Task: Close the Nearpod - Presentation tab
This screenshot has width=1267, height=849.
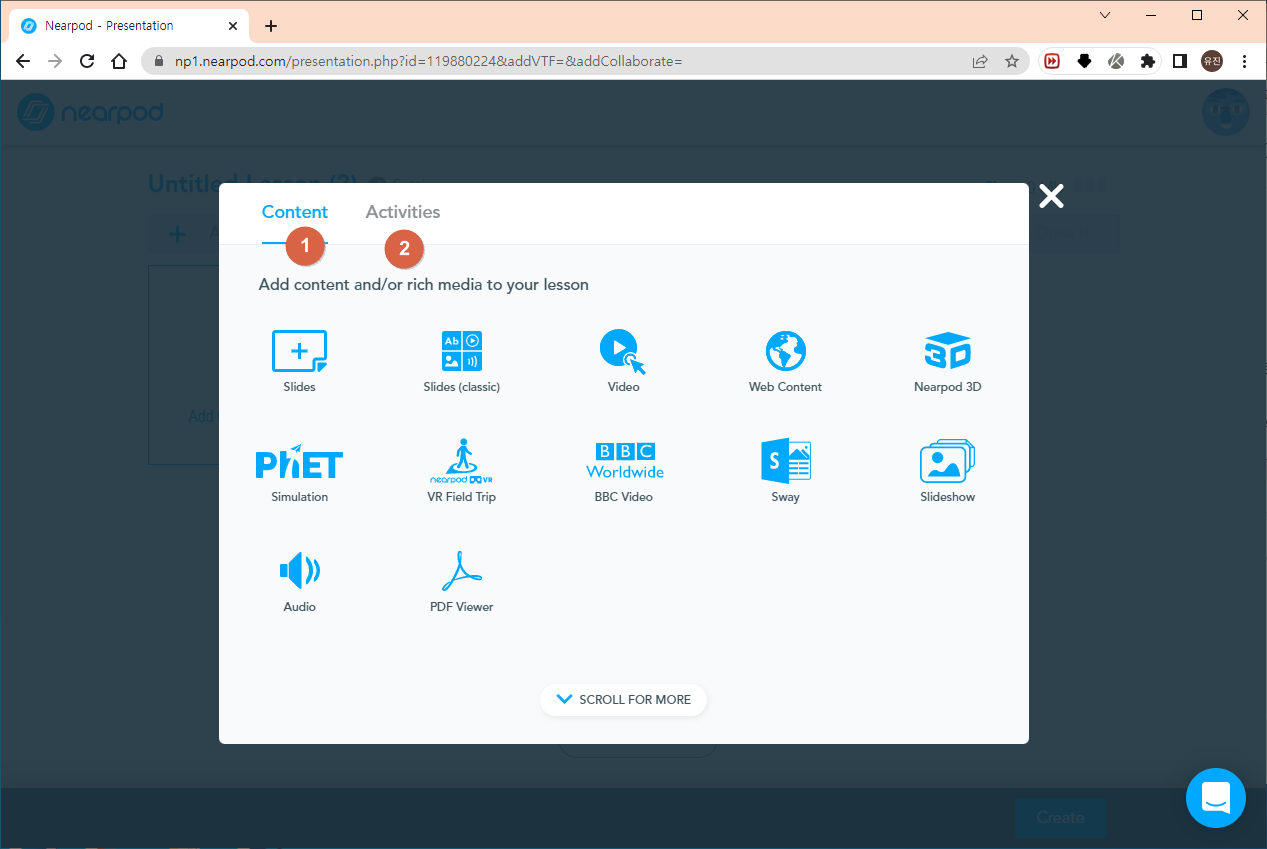Action: 233,26
